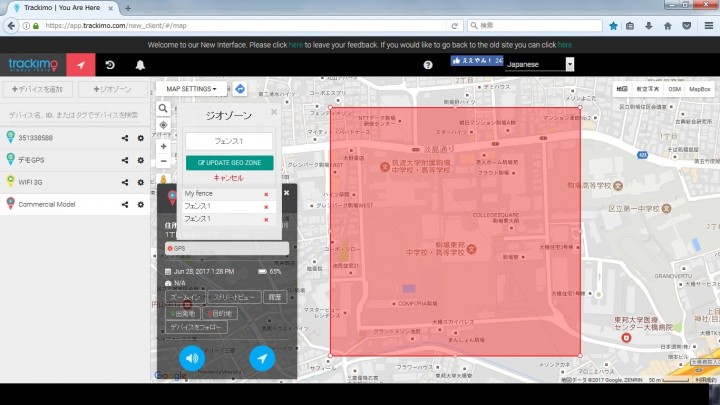Click the geozone name input field
Viewport: 720px width, 405px height.
[x=229, y=141]
